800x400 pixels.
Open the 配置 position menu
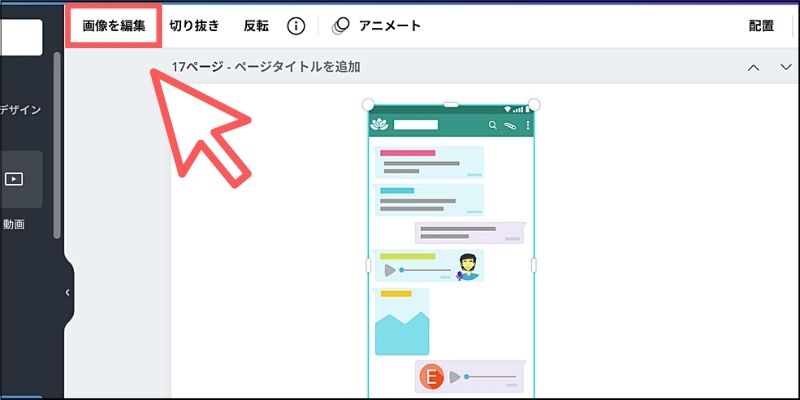pos(761,26)
